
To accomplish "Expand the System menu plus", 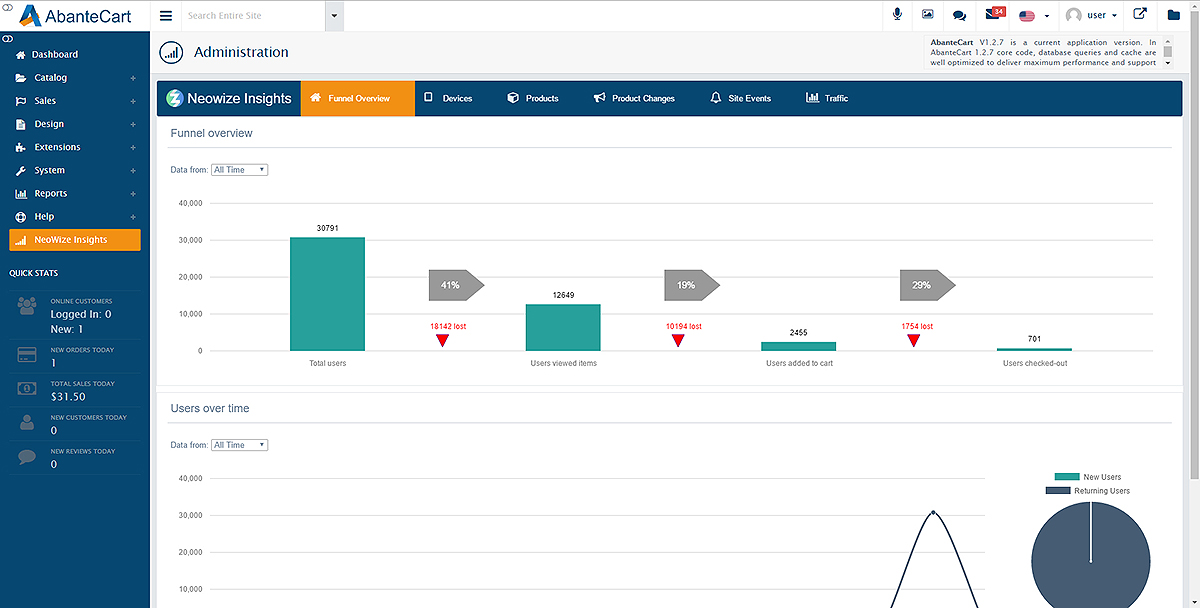I will tap(133, 171).
